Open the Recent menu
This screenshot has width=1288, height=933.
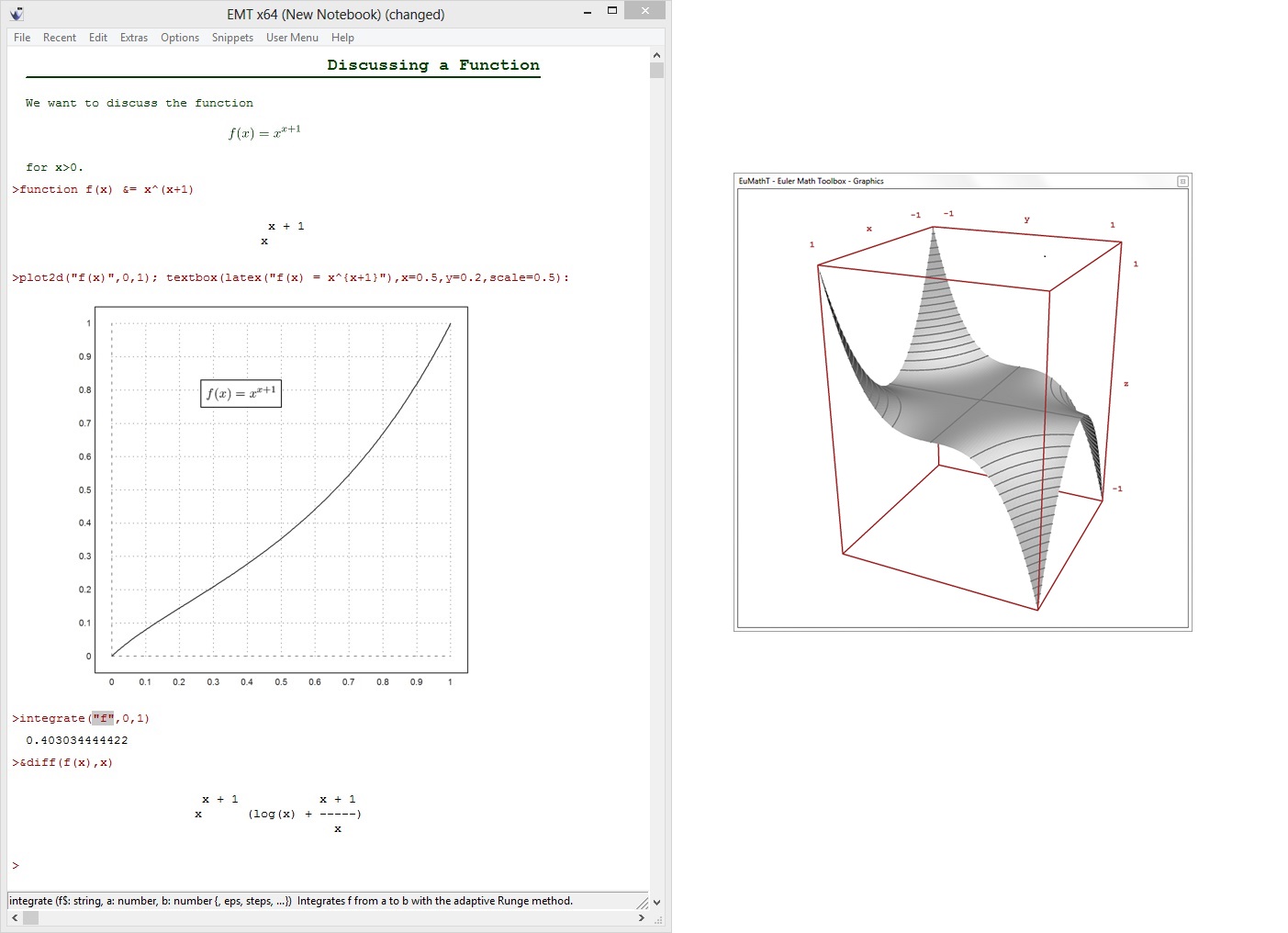(60, 38)
